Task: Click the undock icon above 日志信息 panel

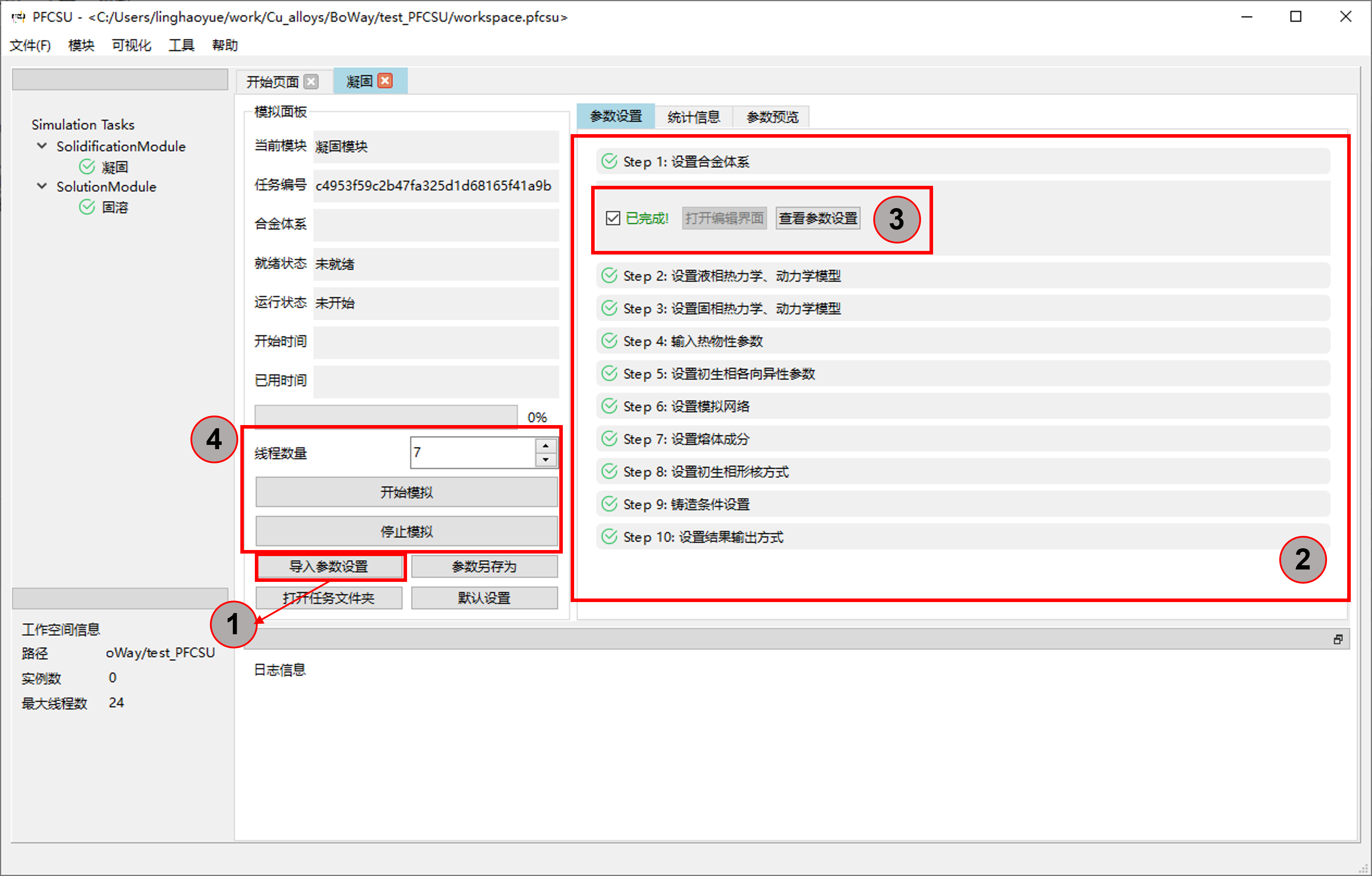Action: coord(1338,639)
